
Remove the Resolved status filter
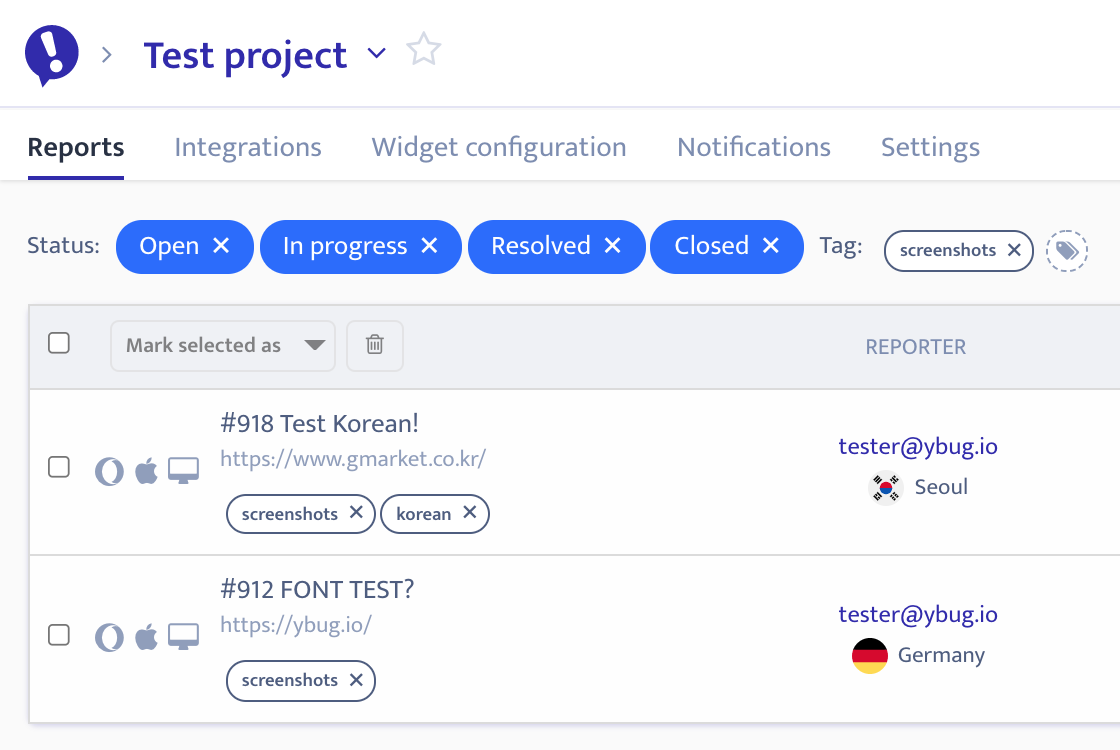point(613,246)
